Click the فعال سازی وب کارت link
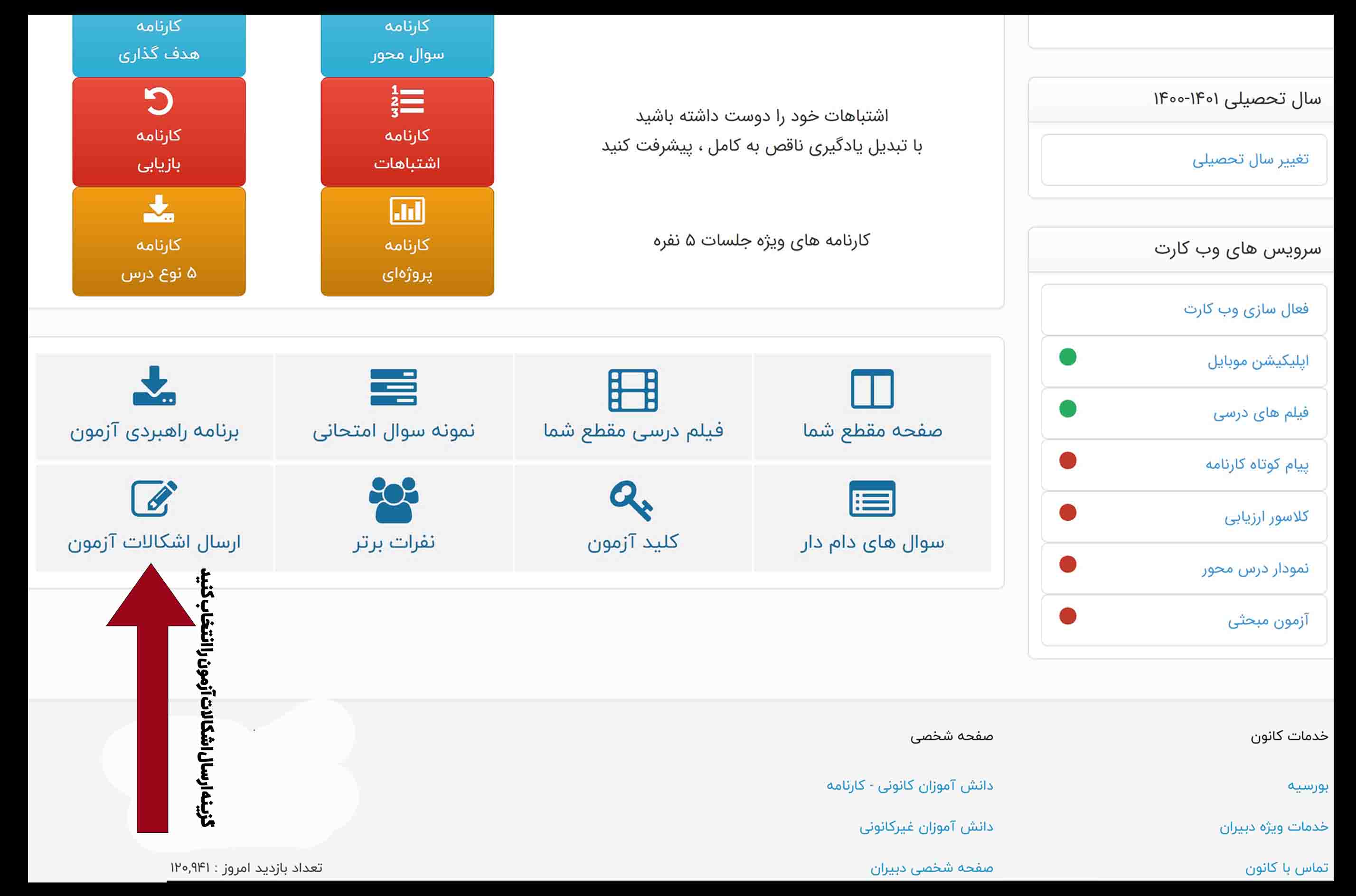The width and height of the screenshot is (1356, 896). tap(1245, 309)
